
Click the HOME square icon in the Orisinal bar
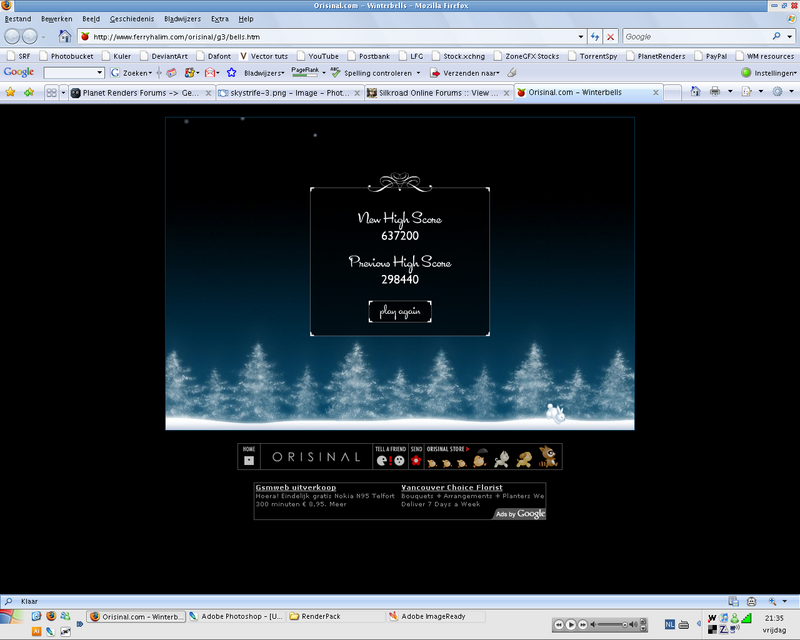249,460
